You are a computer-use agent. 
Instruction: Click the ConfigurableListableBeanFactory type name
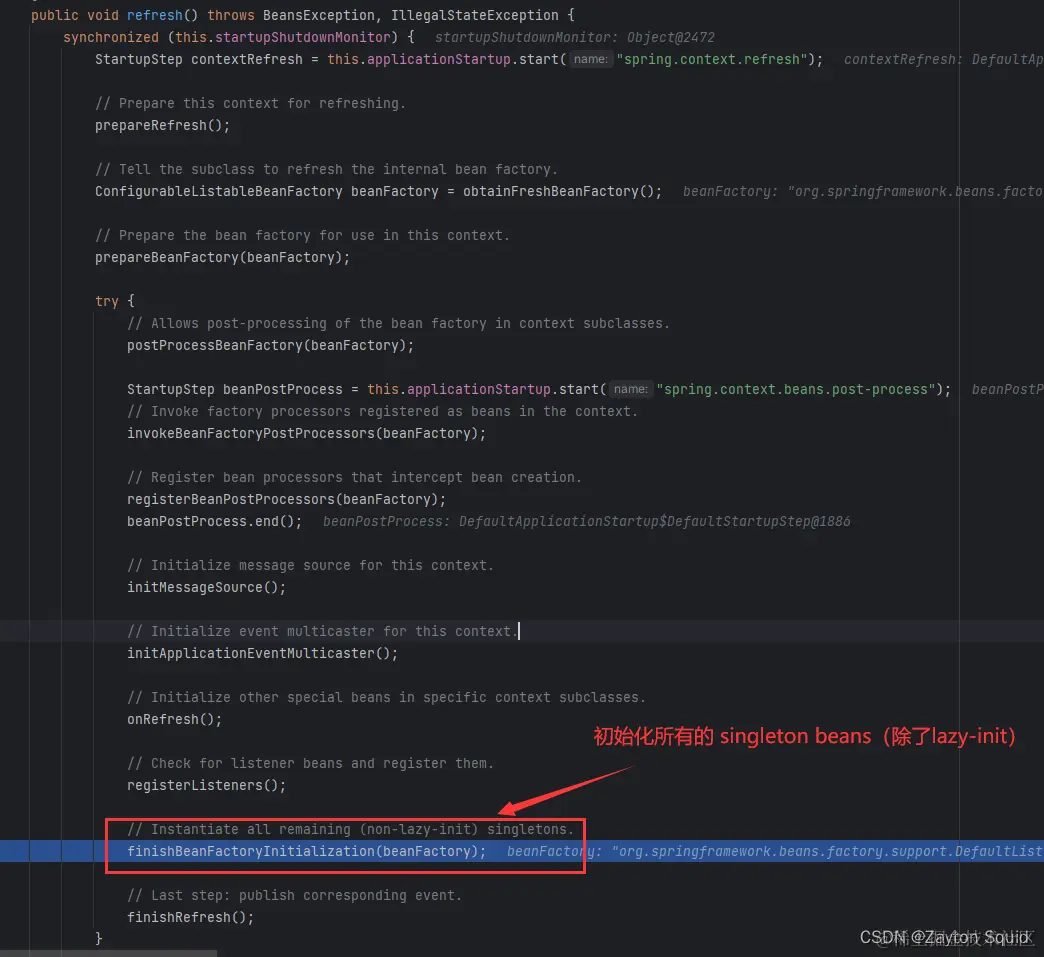pyautogui.click(x=218, y=191)
